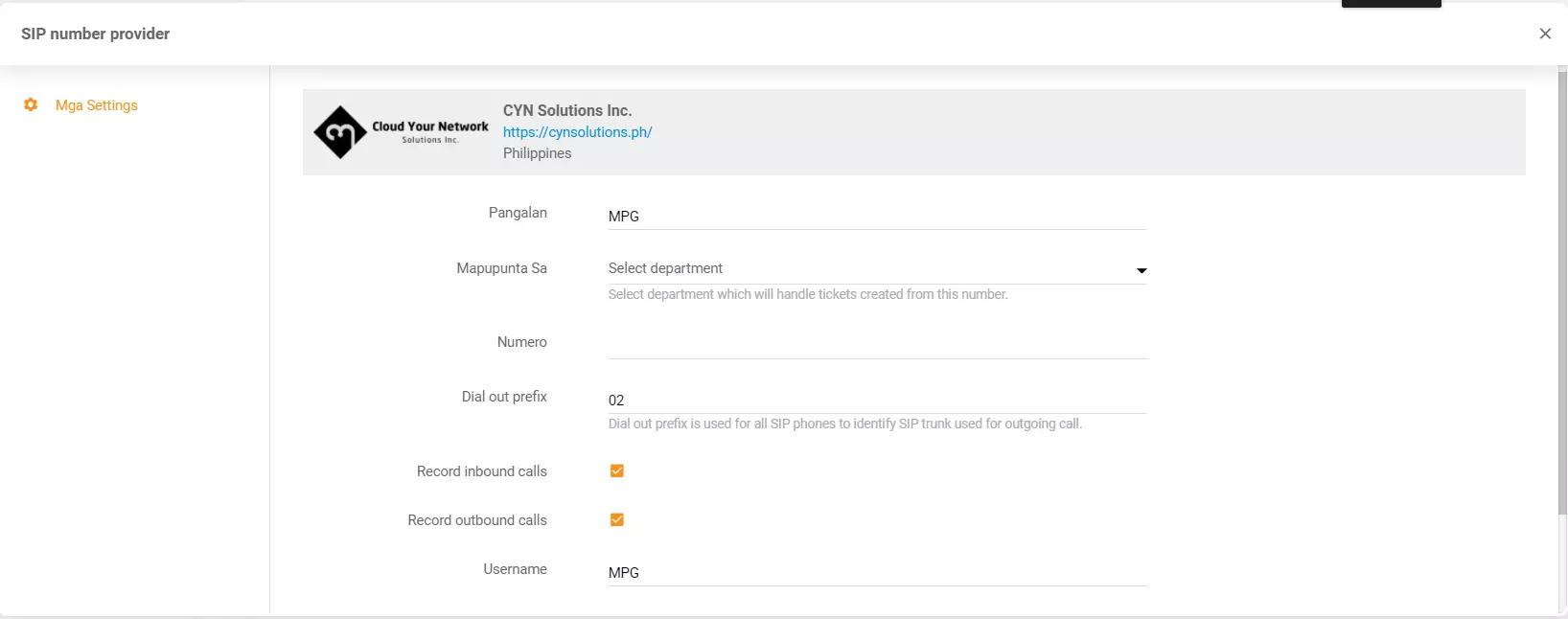Uncheck the Record outbound calls checkbox
This screenshot has width=1568, height=619.
point(617,519)
